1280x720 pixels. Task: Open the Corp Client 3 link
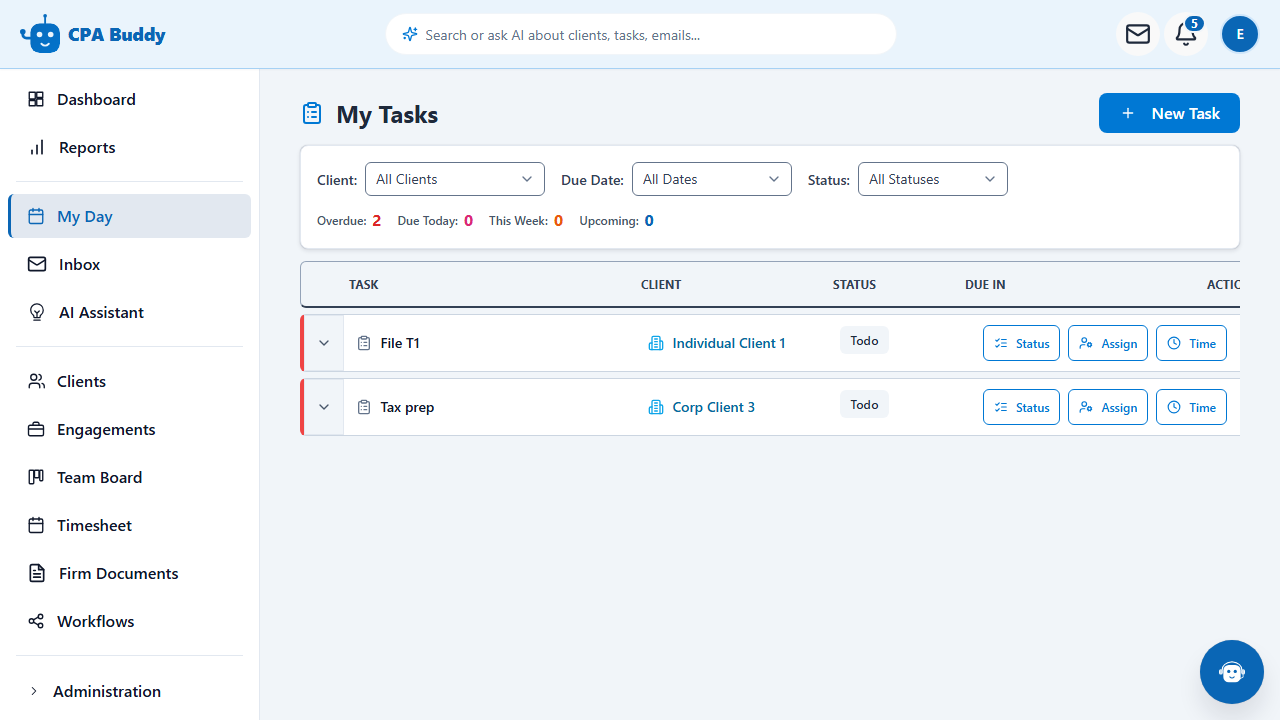(714, 407)
